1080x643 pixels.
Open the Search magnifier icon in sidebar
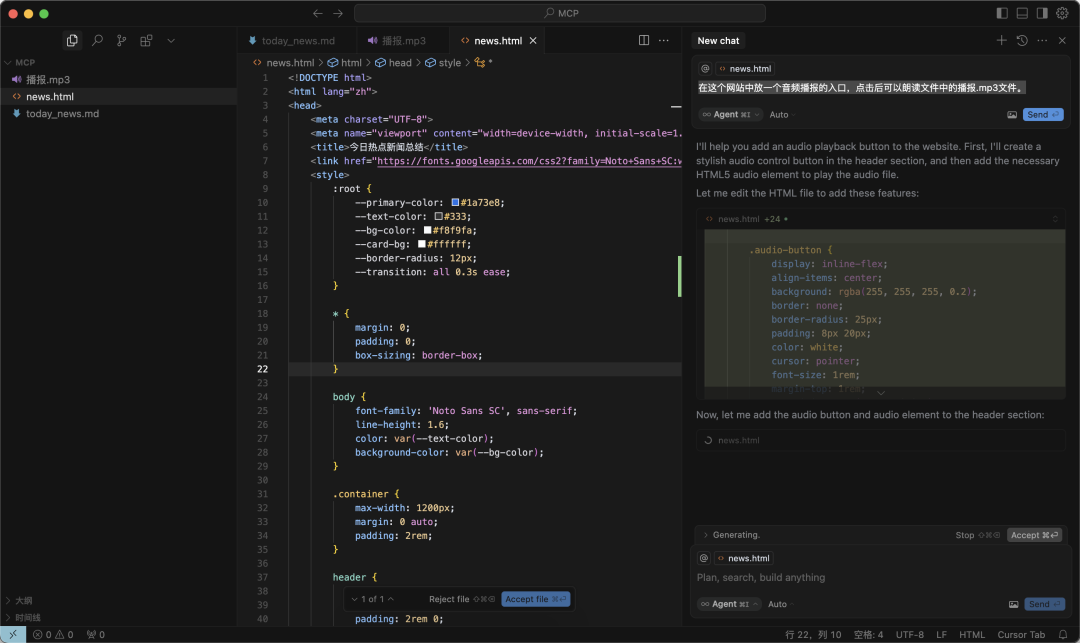click(97, 41)
